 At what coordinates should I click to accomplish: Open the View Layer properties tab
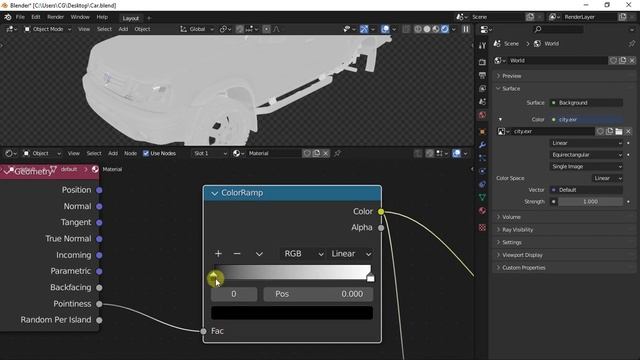pos(482,89)
